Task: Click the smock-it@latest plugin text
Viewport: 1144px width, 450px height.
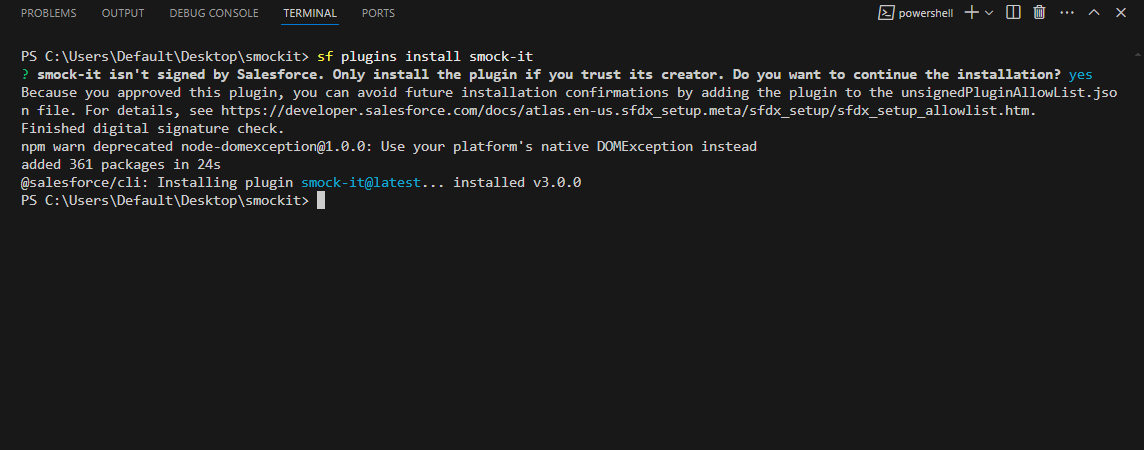Action: tap(361, 182)
